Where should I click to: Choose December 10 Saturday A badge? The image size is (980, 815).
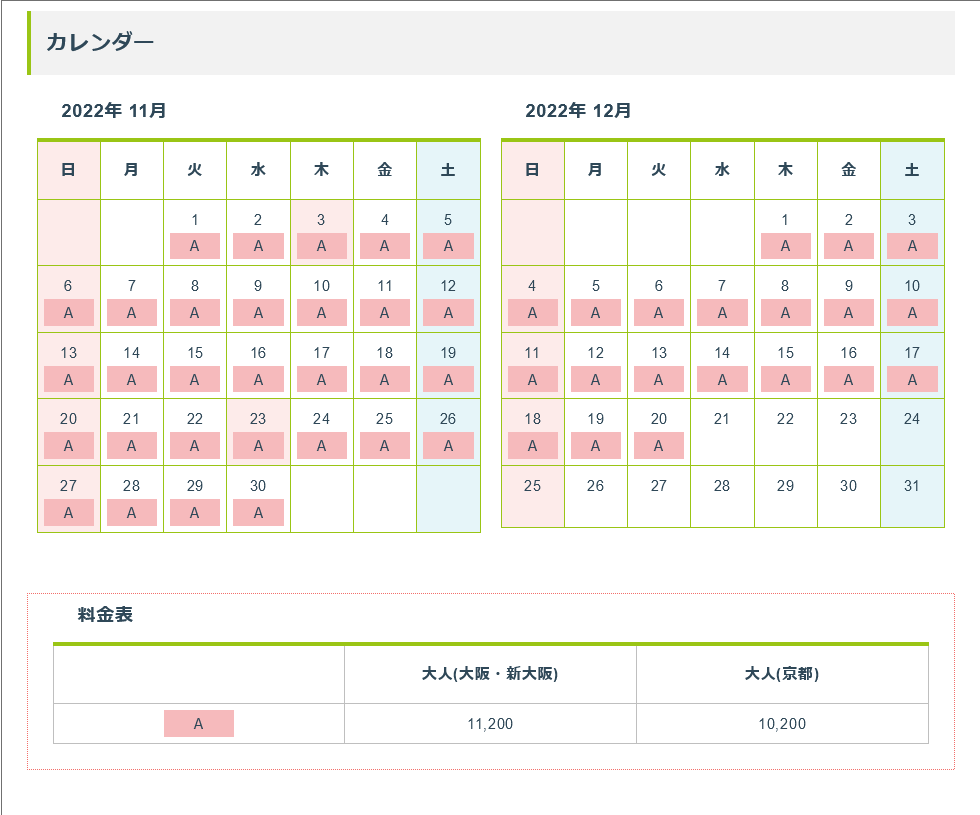912,313
